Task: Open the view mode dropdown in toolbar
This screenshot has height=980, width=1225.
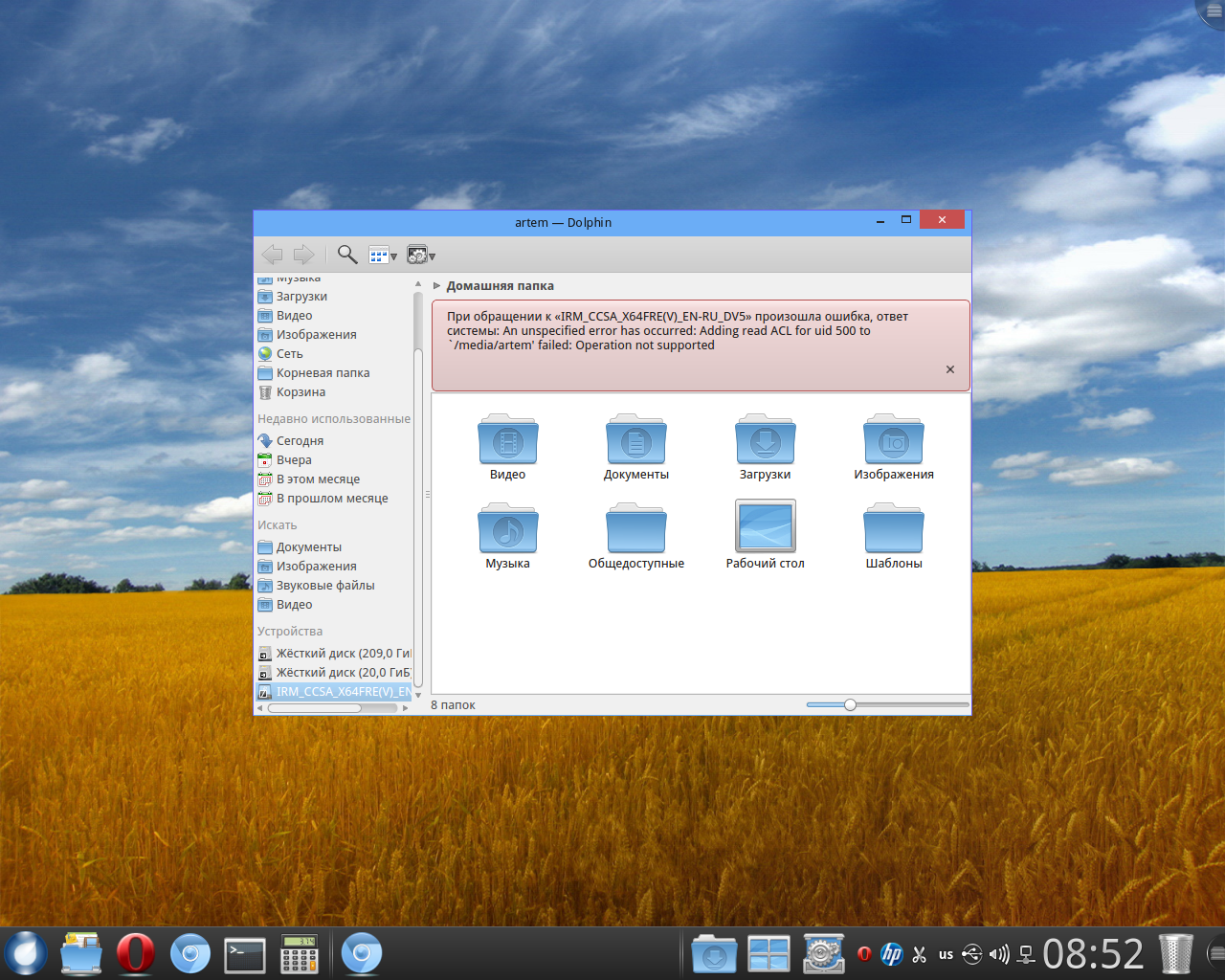Action: click(x=383, y=255)
